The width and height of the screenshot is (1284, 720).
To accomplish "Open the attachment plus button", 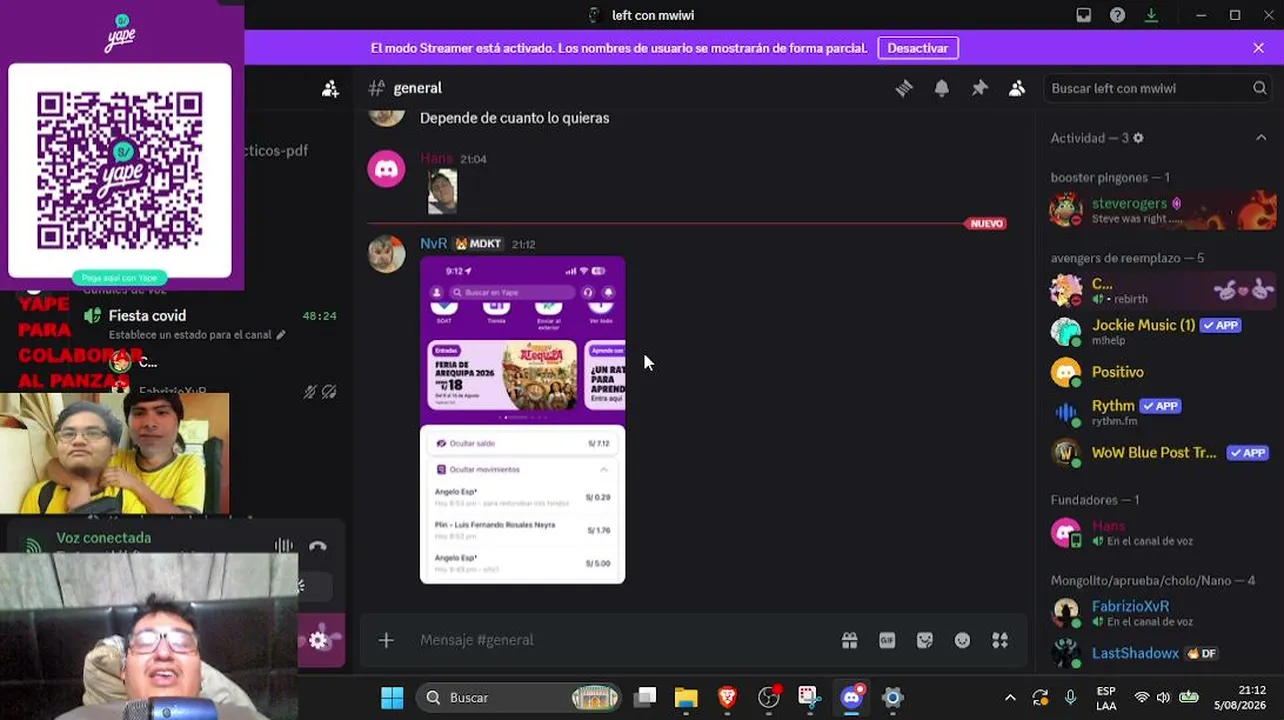I will point(386,640).
